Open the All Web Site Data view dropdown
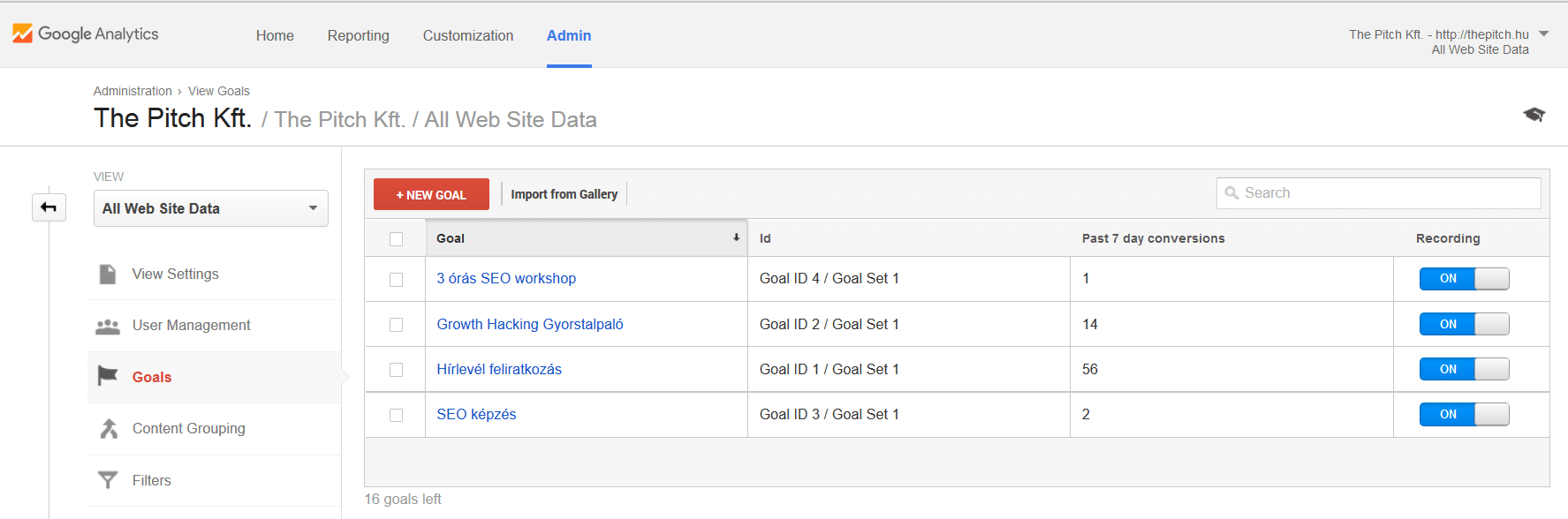1568x519 pixels. 210,208
